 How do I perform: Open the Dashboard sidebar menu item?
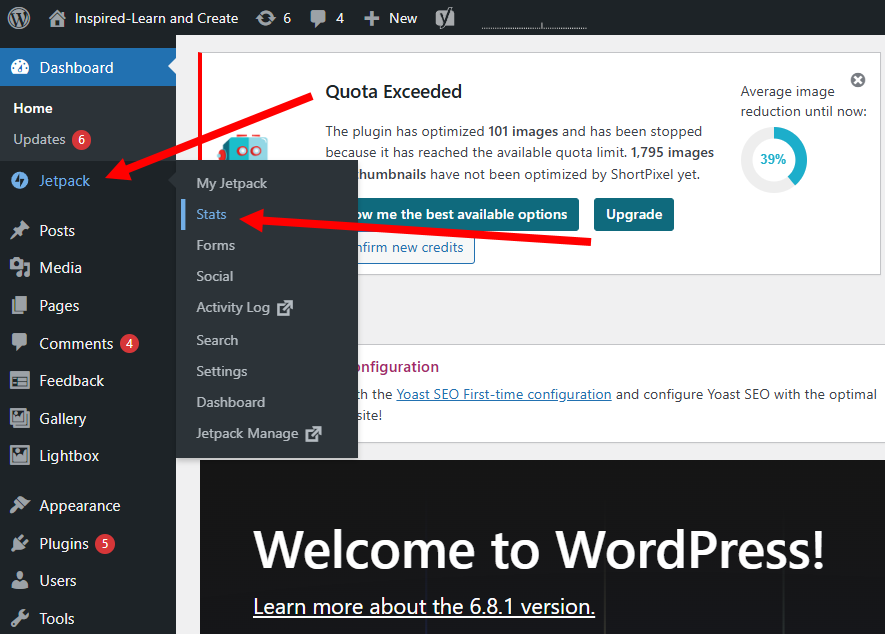tap(87, 67)
